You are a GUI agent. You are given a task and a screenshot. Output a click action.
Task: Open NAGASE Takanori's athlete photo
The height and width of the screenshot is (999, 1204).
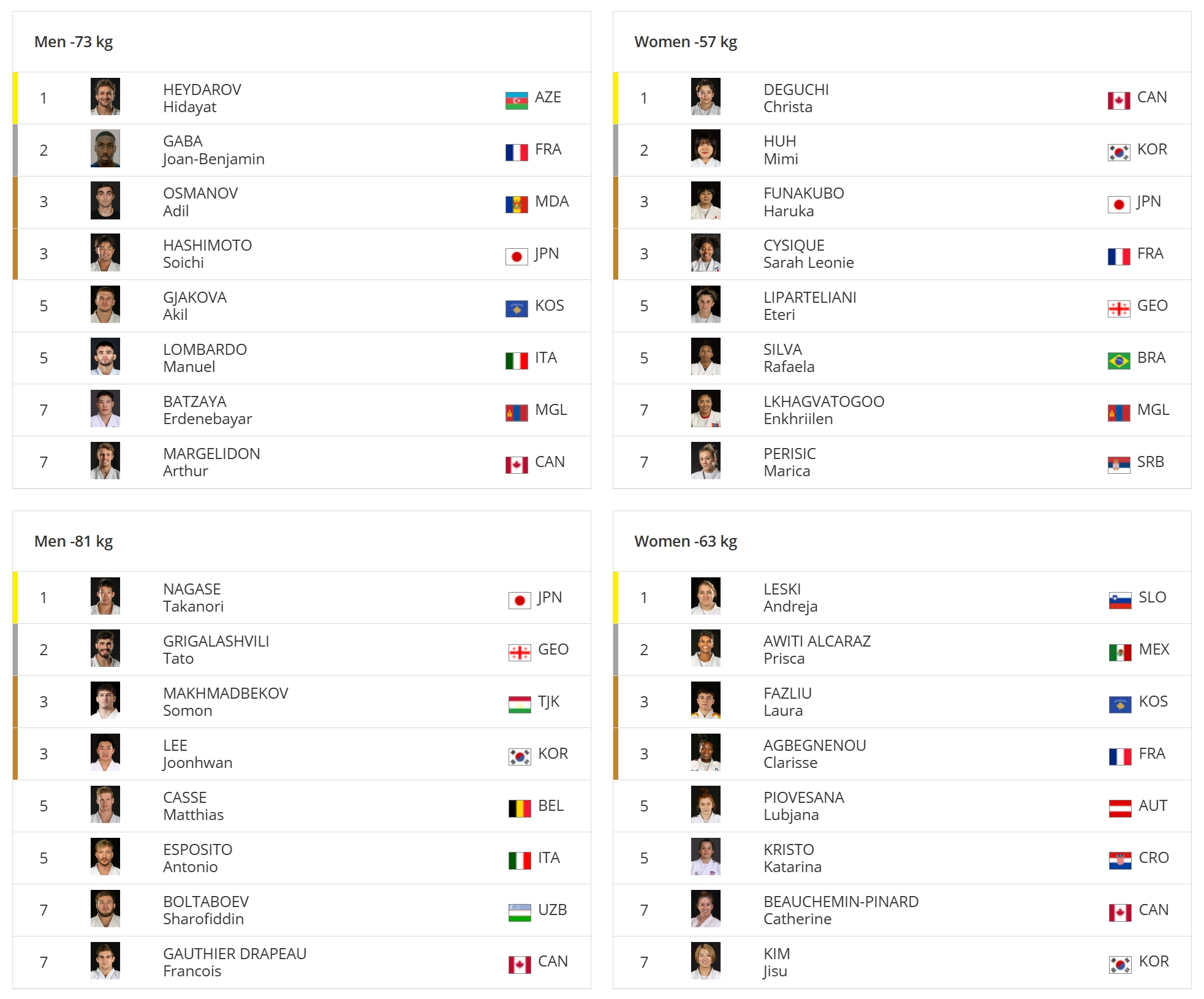point(105,596)
